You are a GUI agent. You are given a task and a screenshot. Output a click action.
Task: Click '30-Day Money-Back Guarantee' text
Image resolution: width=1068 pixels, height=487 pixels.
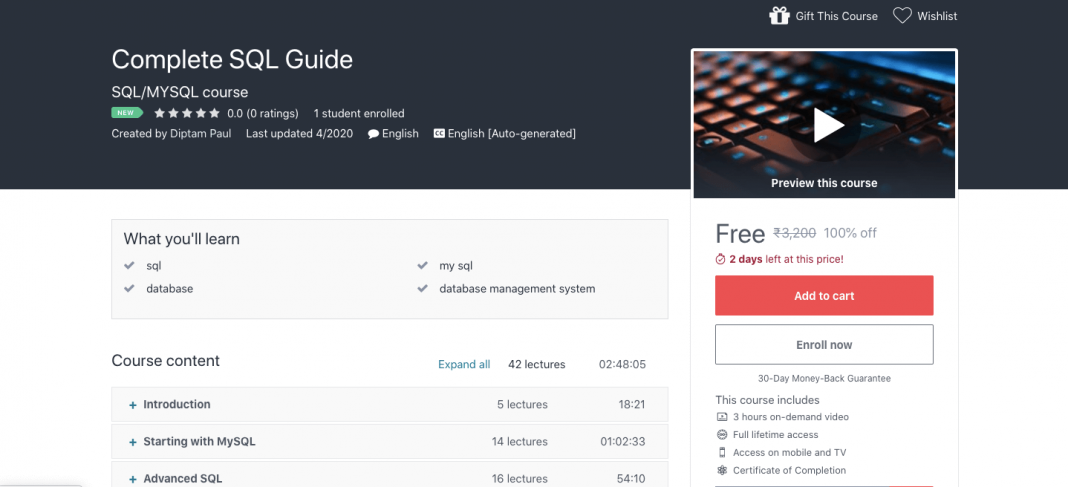coord(824,378)
